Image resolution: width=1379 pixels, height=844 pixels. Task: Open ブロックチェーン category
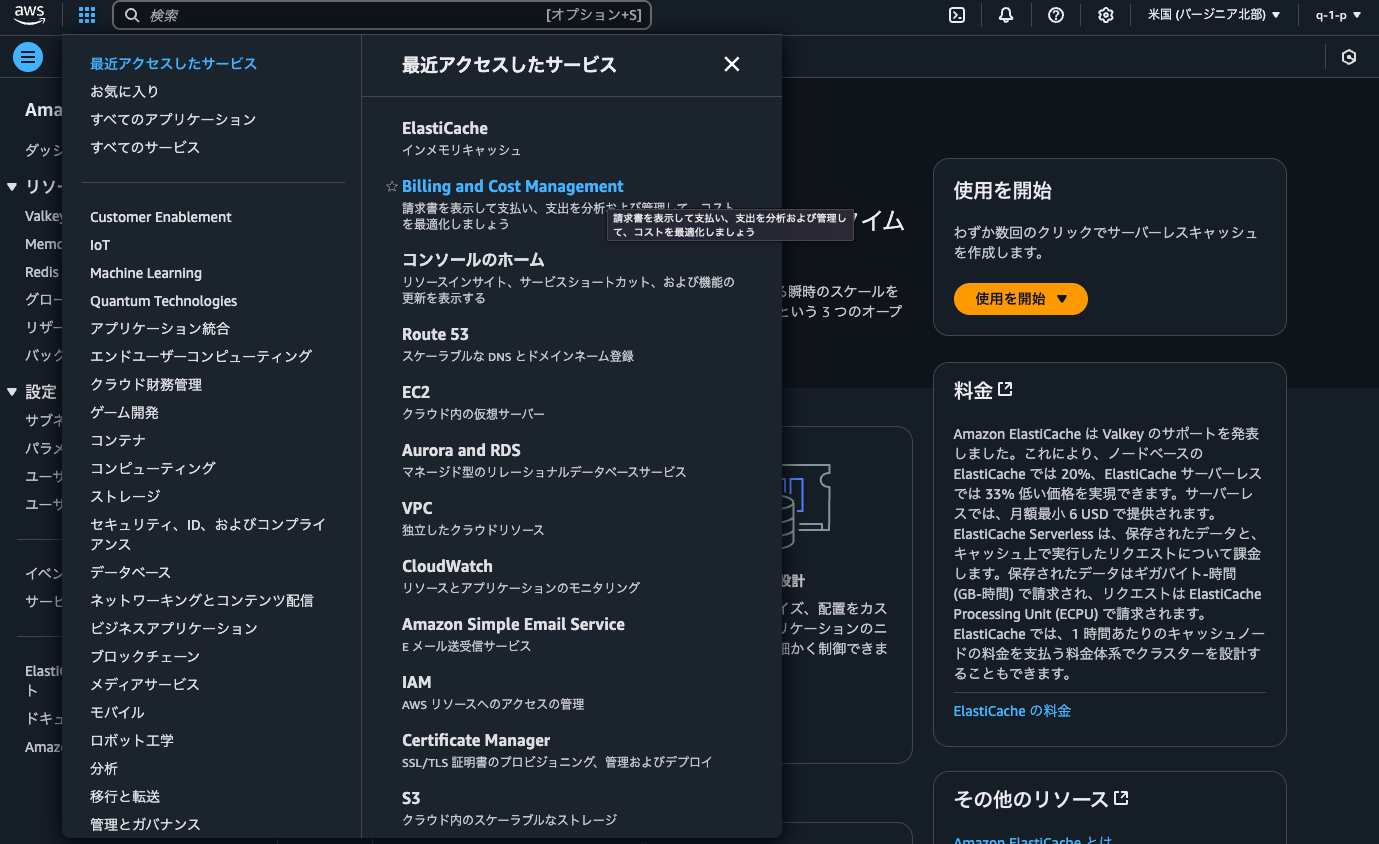tap(145, 657)
